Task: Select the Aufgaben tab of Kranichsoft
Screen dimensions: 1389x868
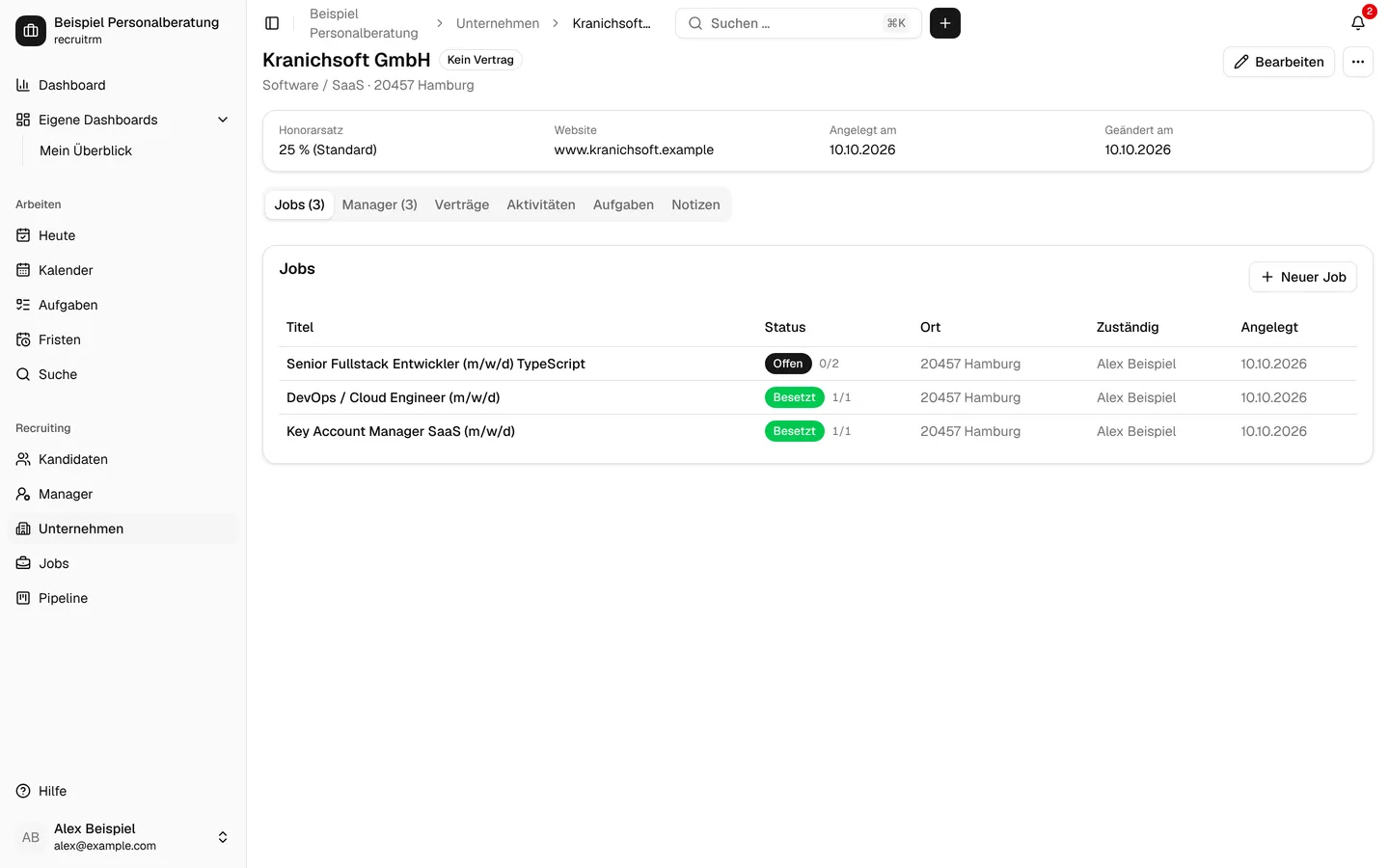Action: click(x=623, y=204)
